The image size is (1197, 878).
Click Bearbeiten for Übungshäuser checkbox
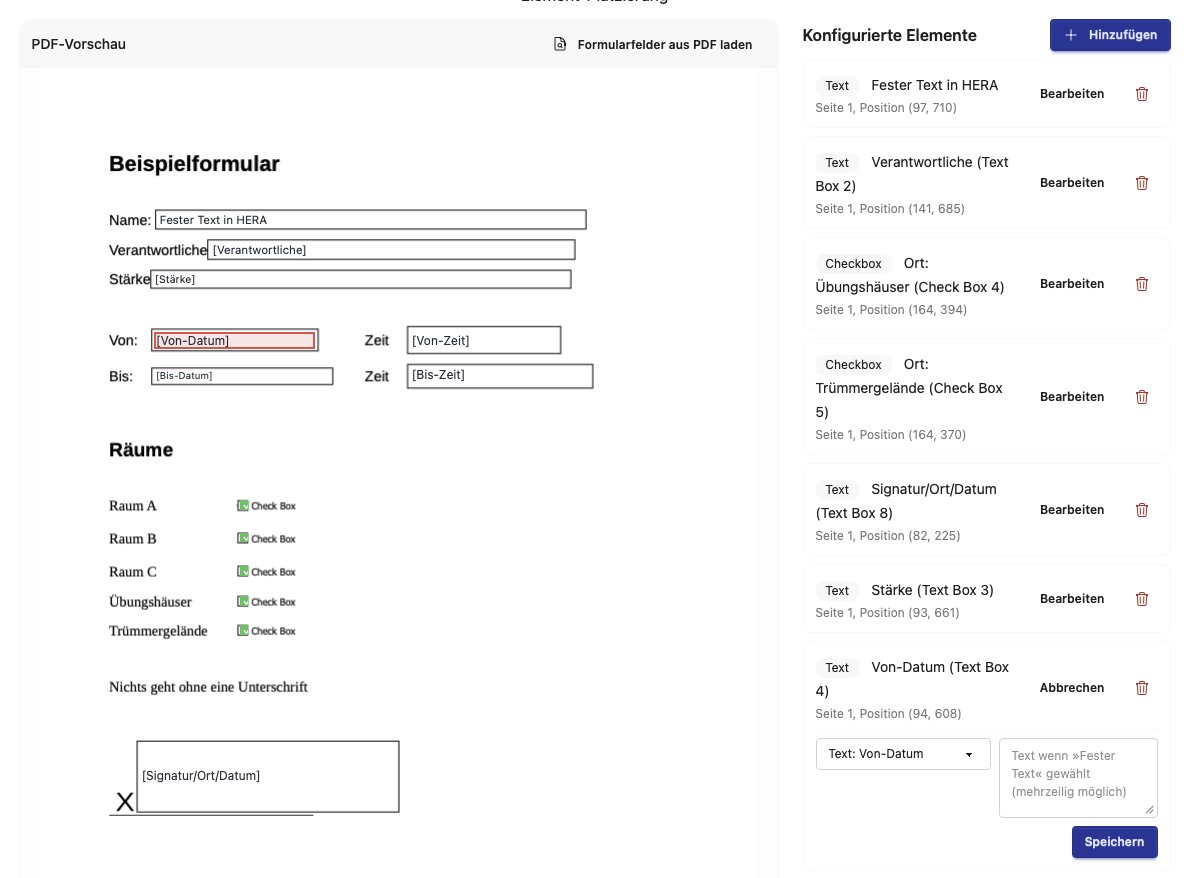1072,284
